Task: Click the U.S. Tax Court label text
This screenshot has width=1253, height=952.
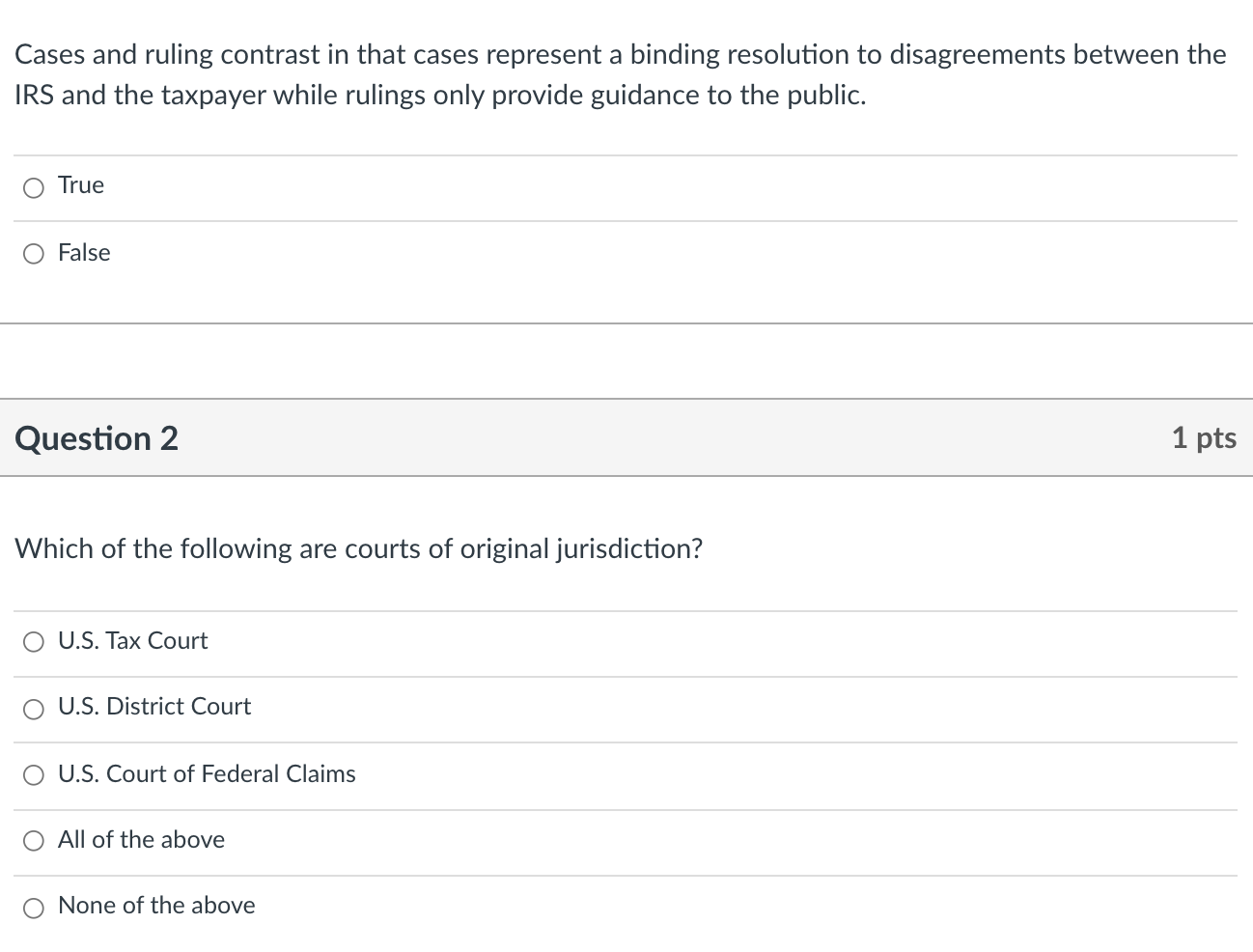Action: click(x=133, y=640)
